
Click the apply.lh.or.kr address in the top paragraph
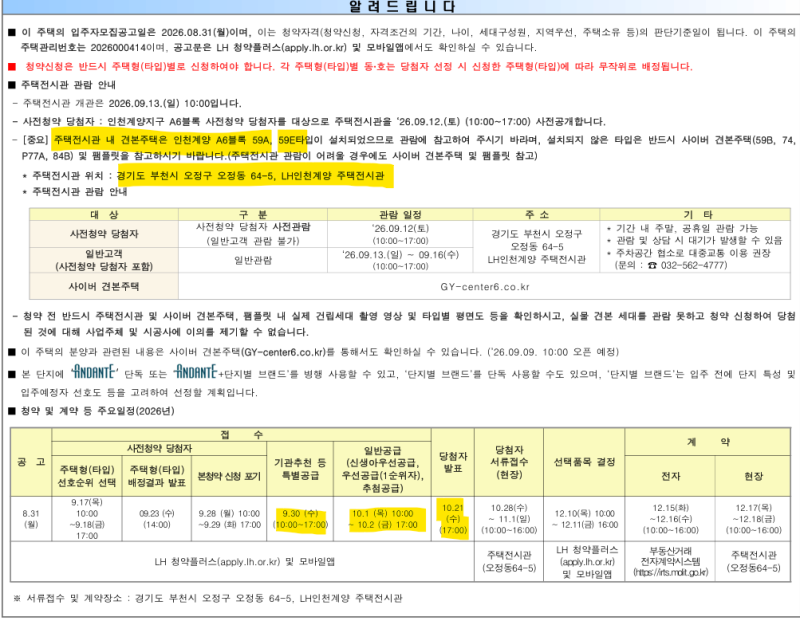point(314,47)
